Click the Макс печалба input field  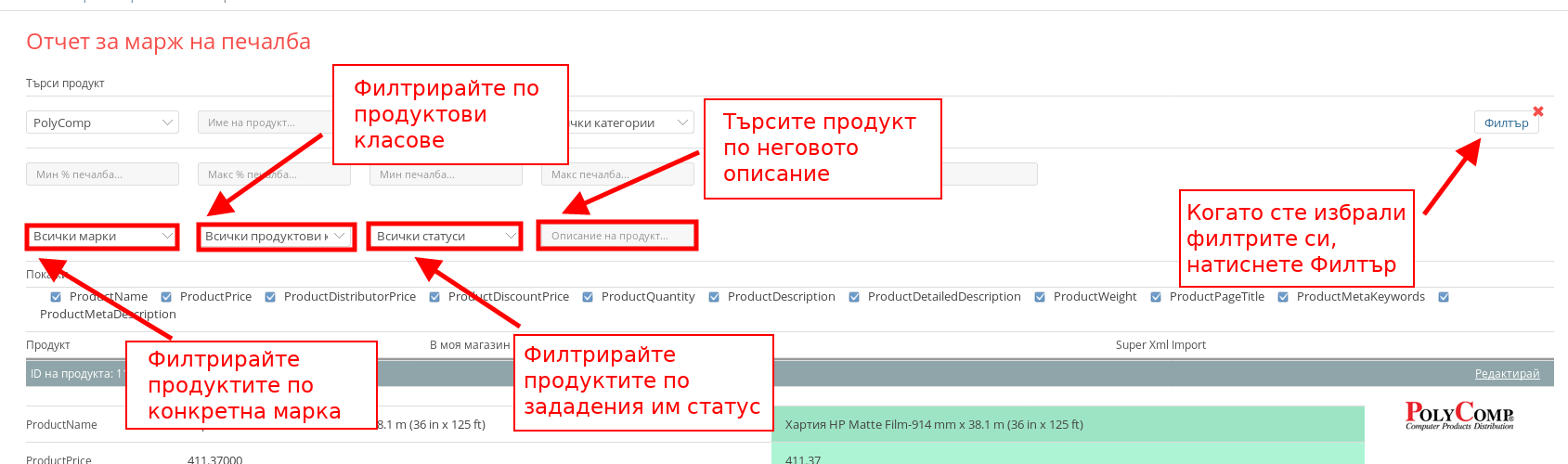(x=616, y=174)
